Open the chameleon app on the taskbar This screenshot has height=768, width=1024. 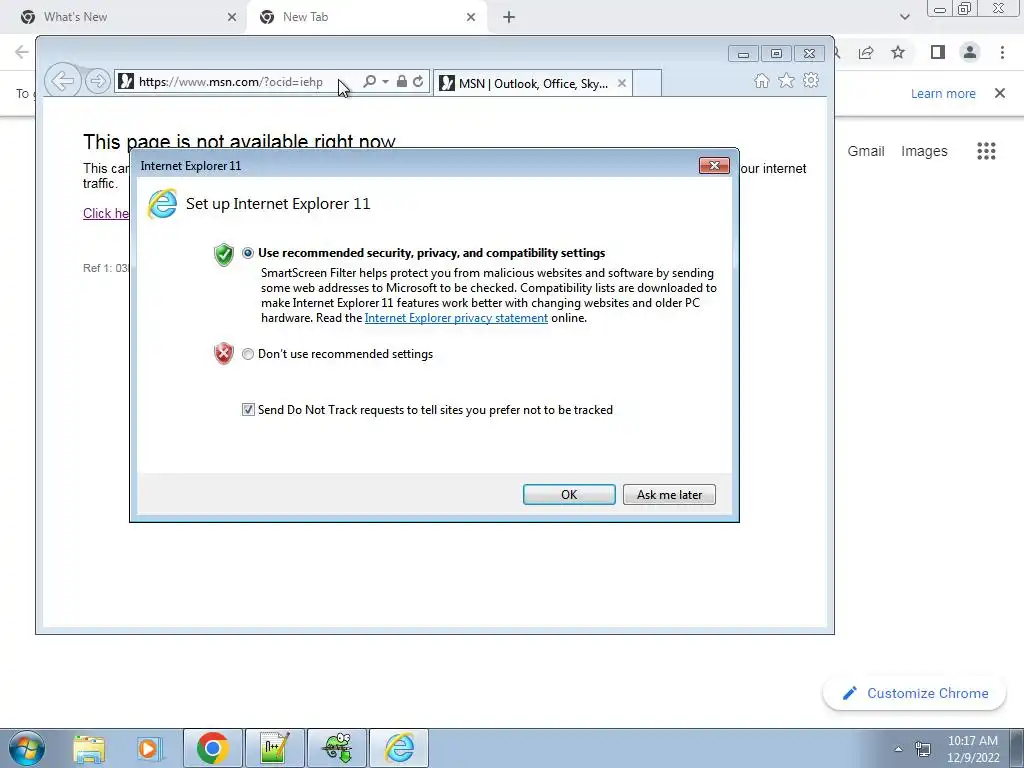coord(337,748)
